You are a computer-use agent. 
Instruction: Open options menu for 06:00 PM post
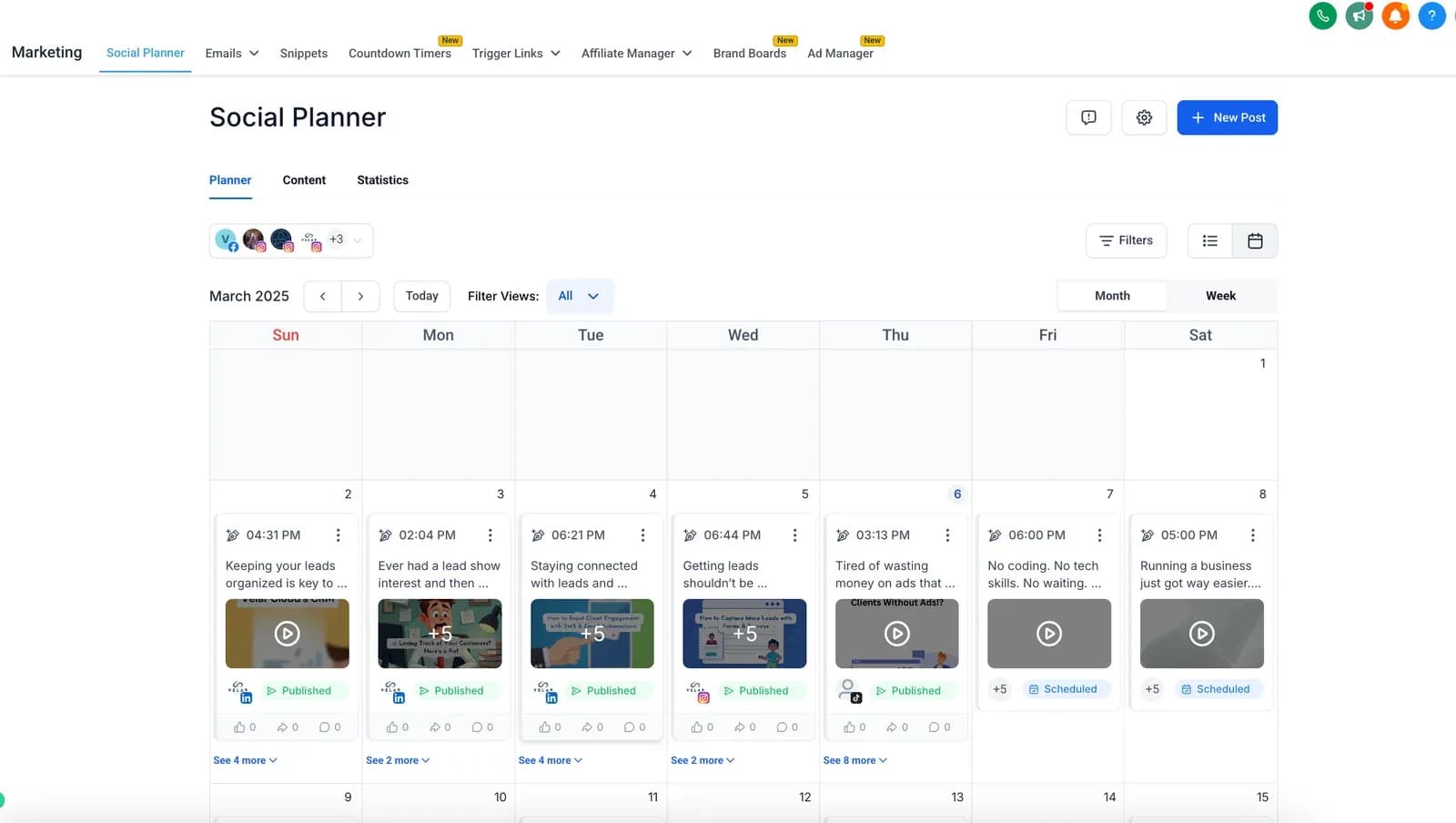pyautogui.click(x=1099, y=535)
